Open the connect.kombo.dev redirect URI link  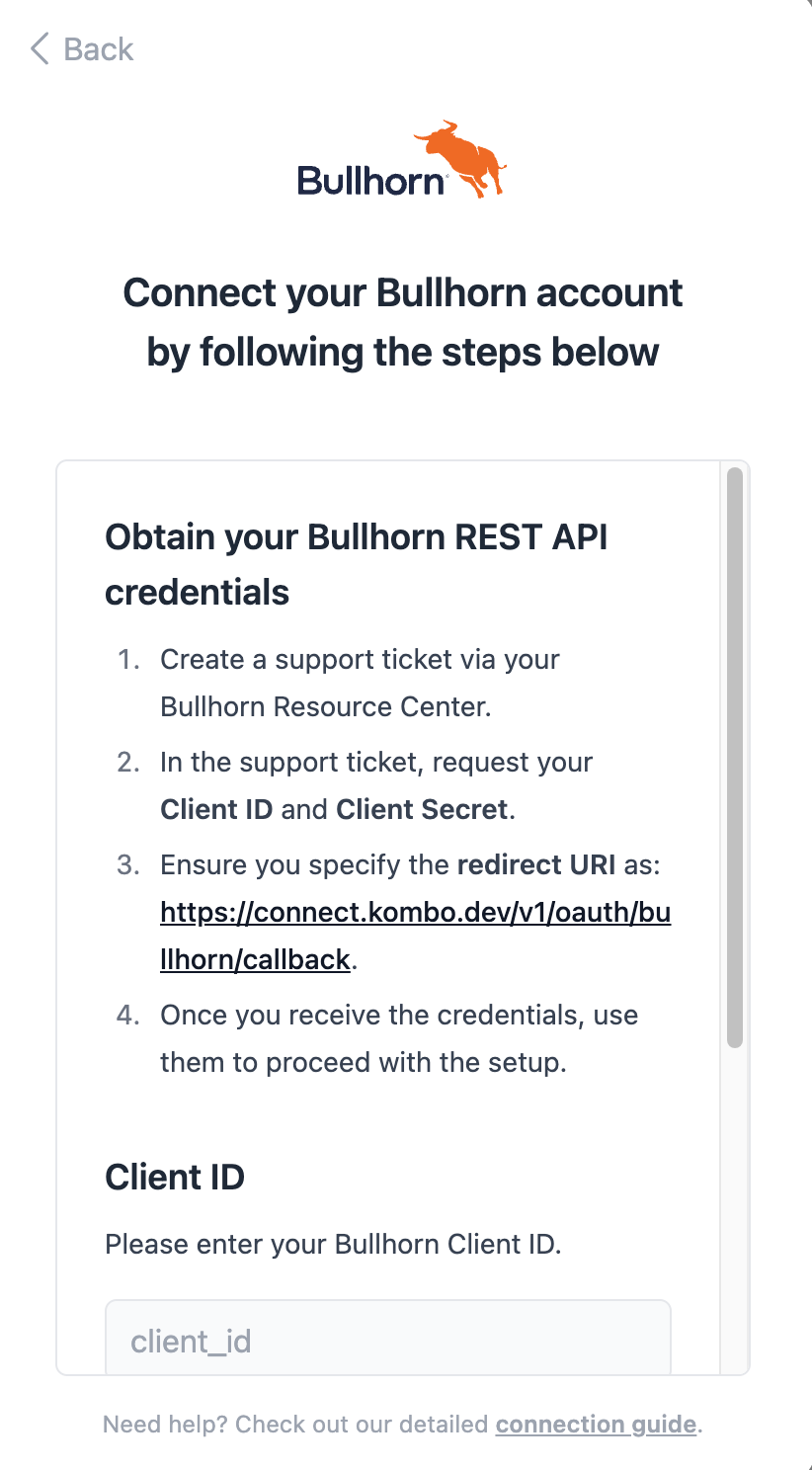pos(415,936)
